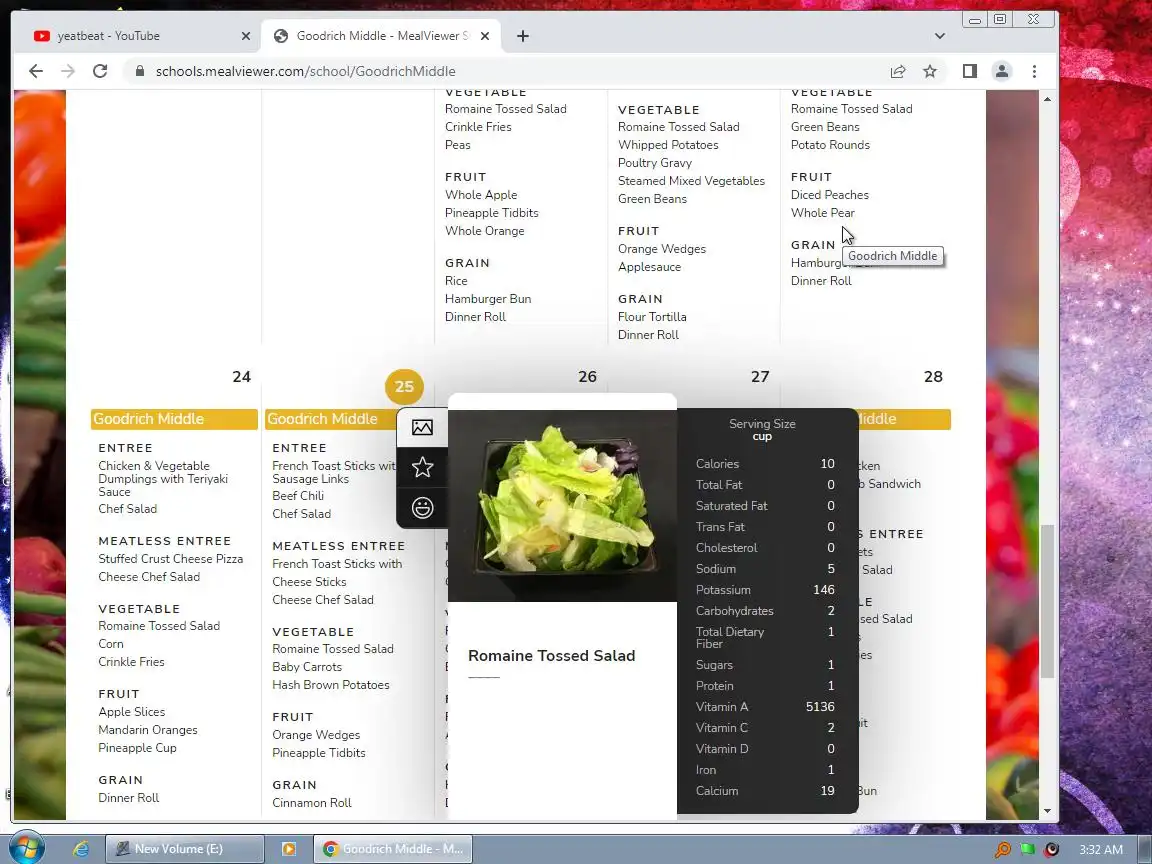
Task: Close the Goodrich Middle MealViewer tab
Action: tap(485, 36)
